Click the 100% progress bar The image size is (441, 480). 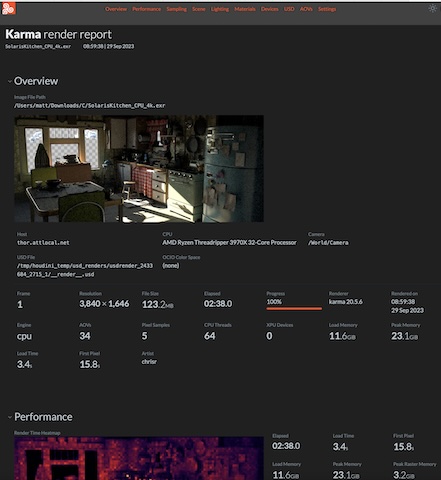click(294, 308)
